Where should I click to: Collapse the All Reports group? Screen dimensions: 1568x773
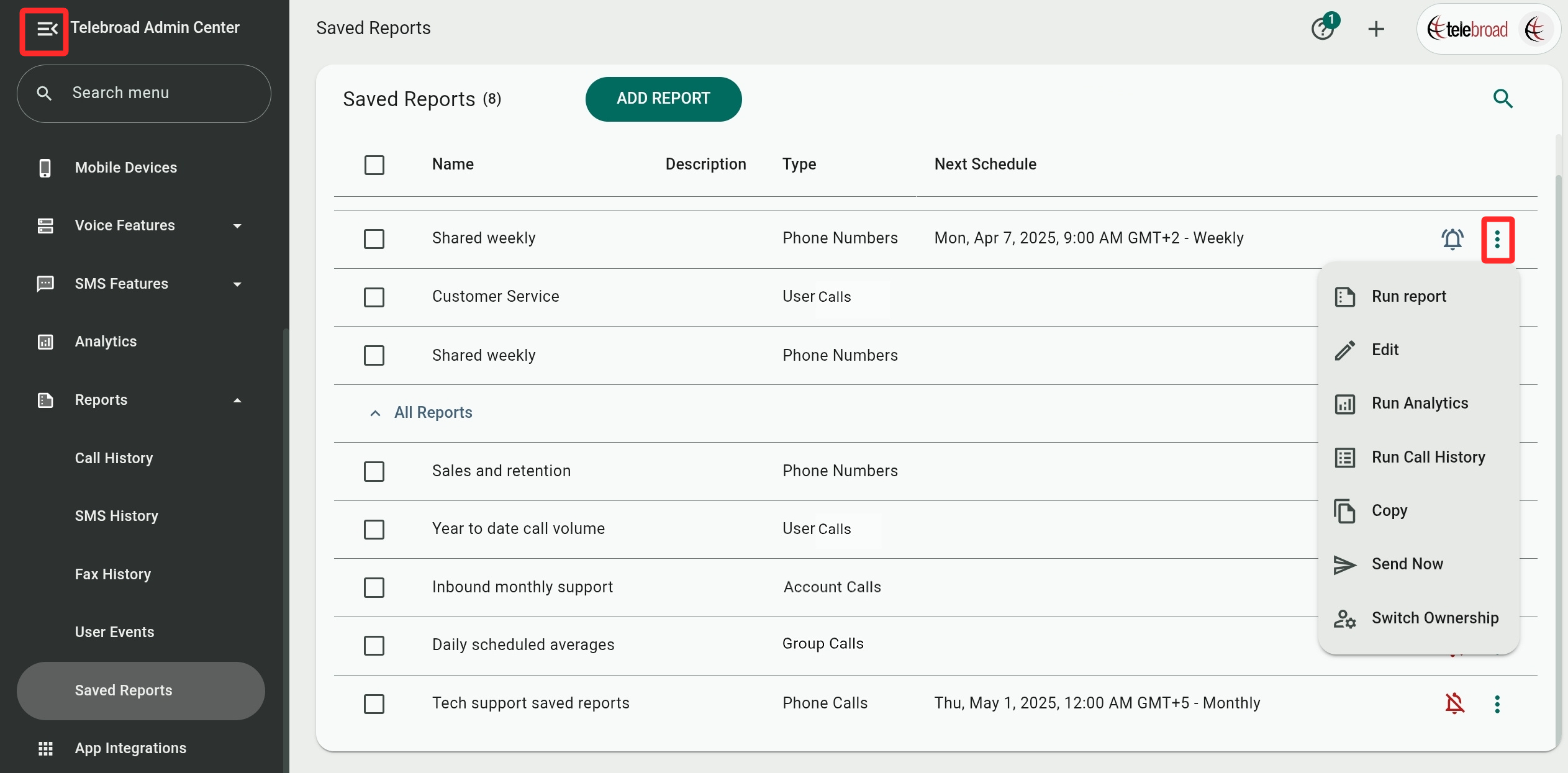pyautogui.click(x=375, y=413)
